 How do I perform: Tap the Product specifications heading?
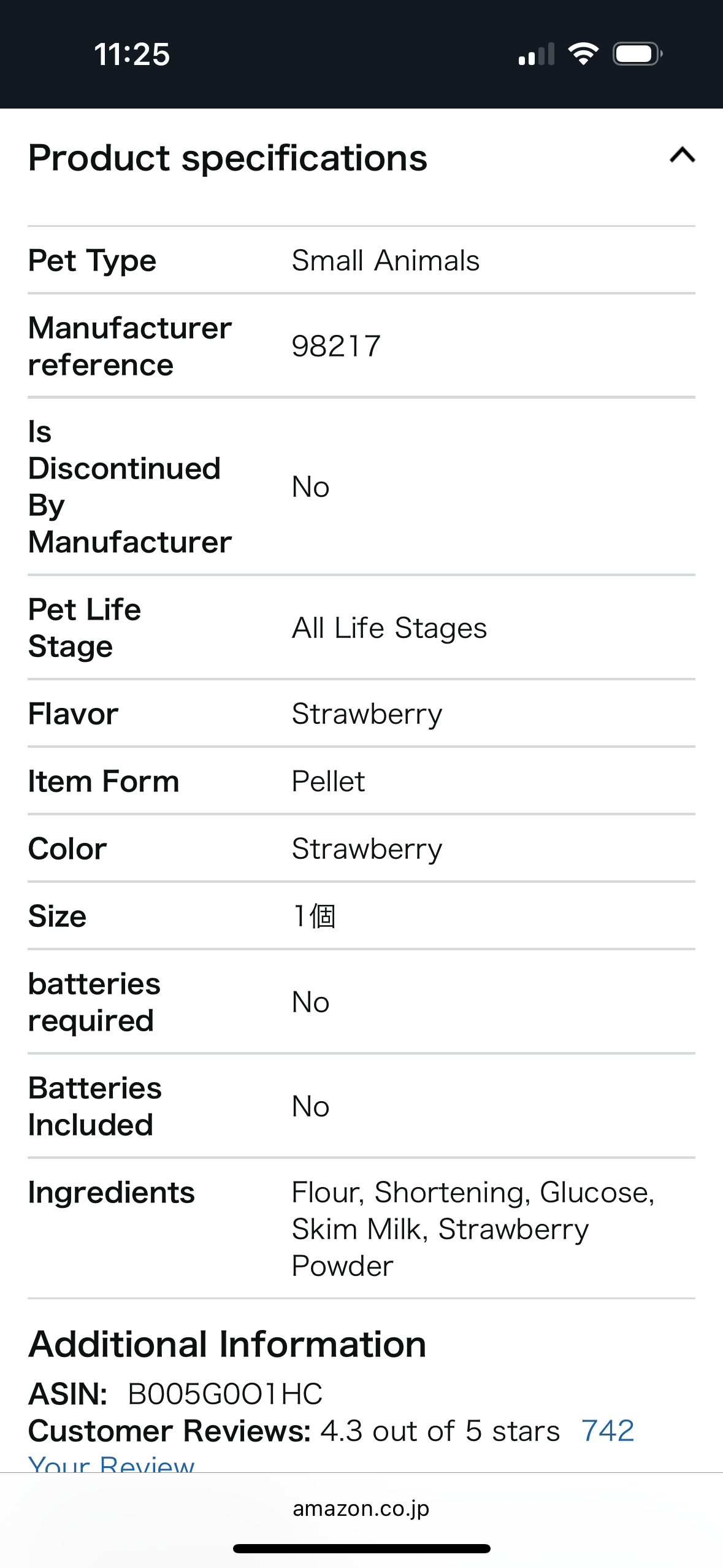point(228,158)
